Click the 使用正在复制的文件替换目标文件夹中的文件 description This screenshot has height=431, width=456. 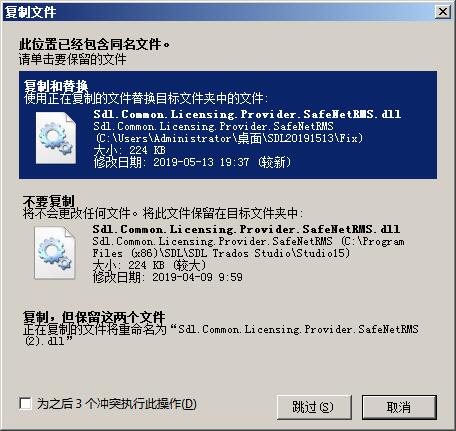click(146, 99)
